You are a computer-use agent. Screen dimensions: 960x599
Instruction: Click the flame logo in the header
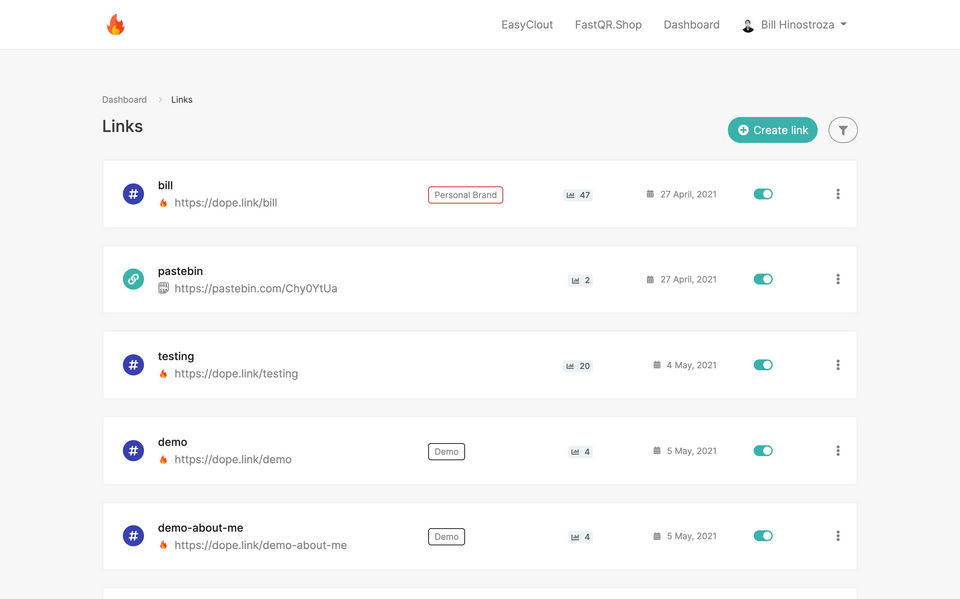(x=115, y=24)
